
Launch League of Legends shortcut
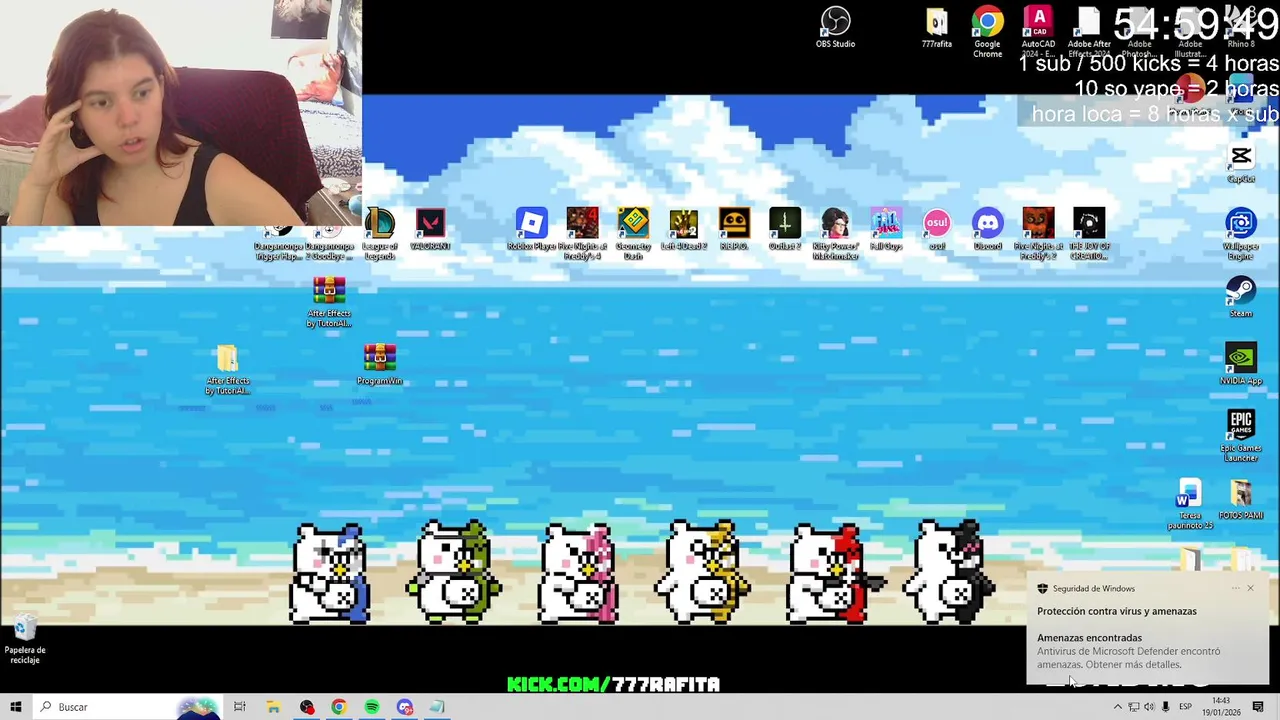(x=379, y=232)
